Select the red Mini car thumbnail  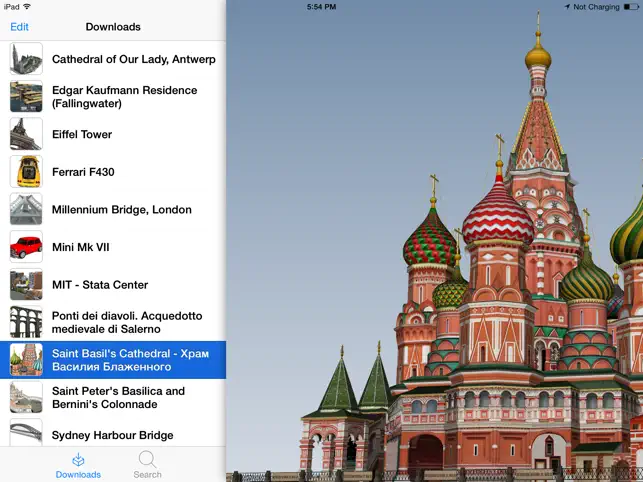pos(26,247)
